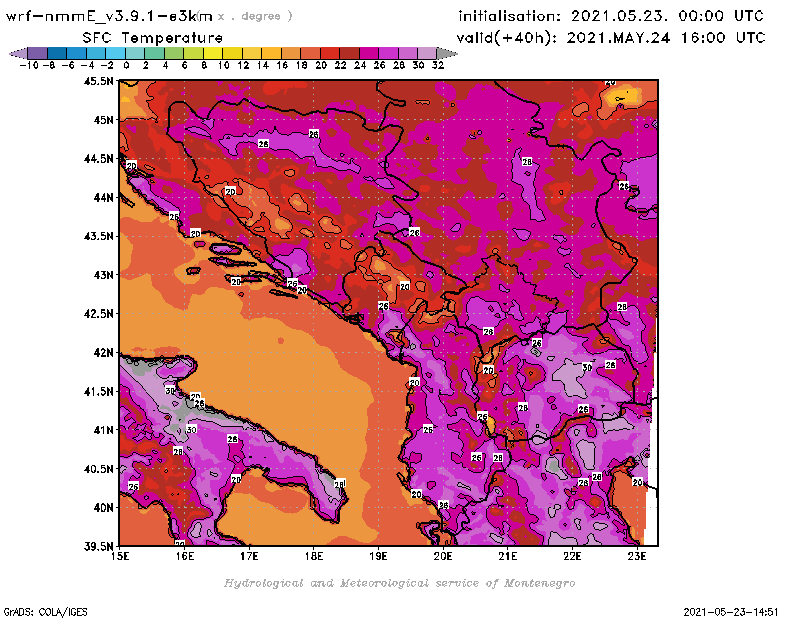Choose the yellow 8 to 10 legend swatch
The height and width of the screenshot is (618, 800).
pyautogui.click(x=213, y=54)
